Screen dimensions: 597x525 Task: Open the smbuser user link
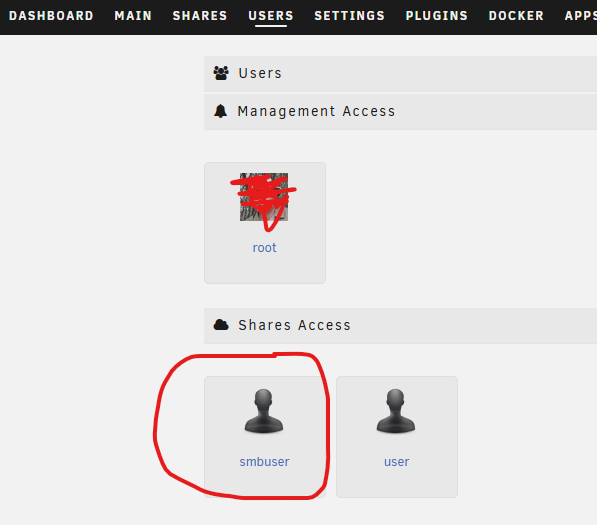pos(264,462)
